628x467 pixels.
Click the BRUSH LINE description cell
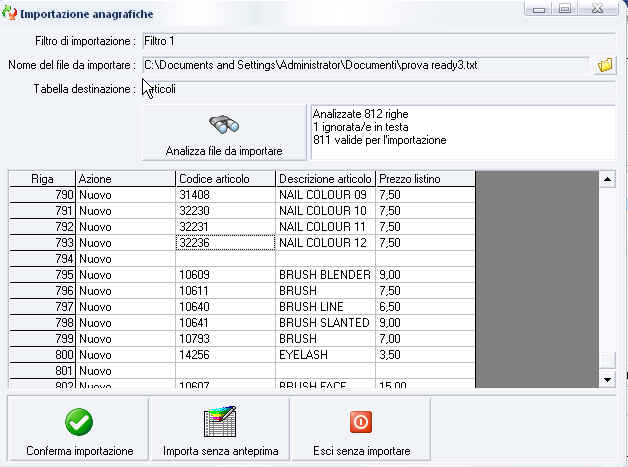coord(325,307)
